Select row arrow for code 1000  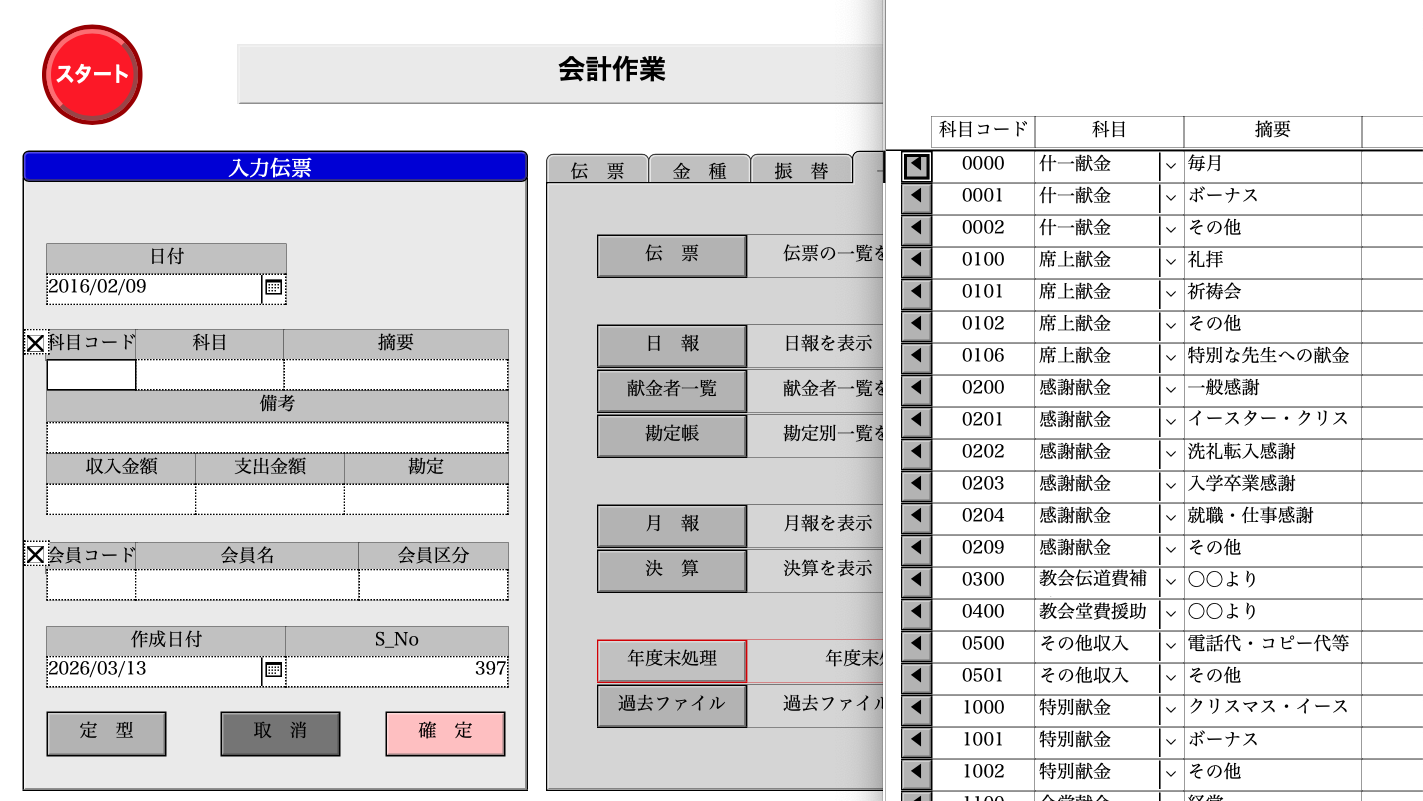[x=916, y=709]
